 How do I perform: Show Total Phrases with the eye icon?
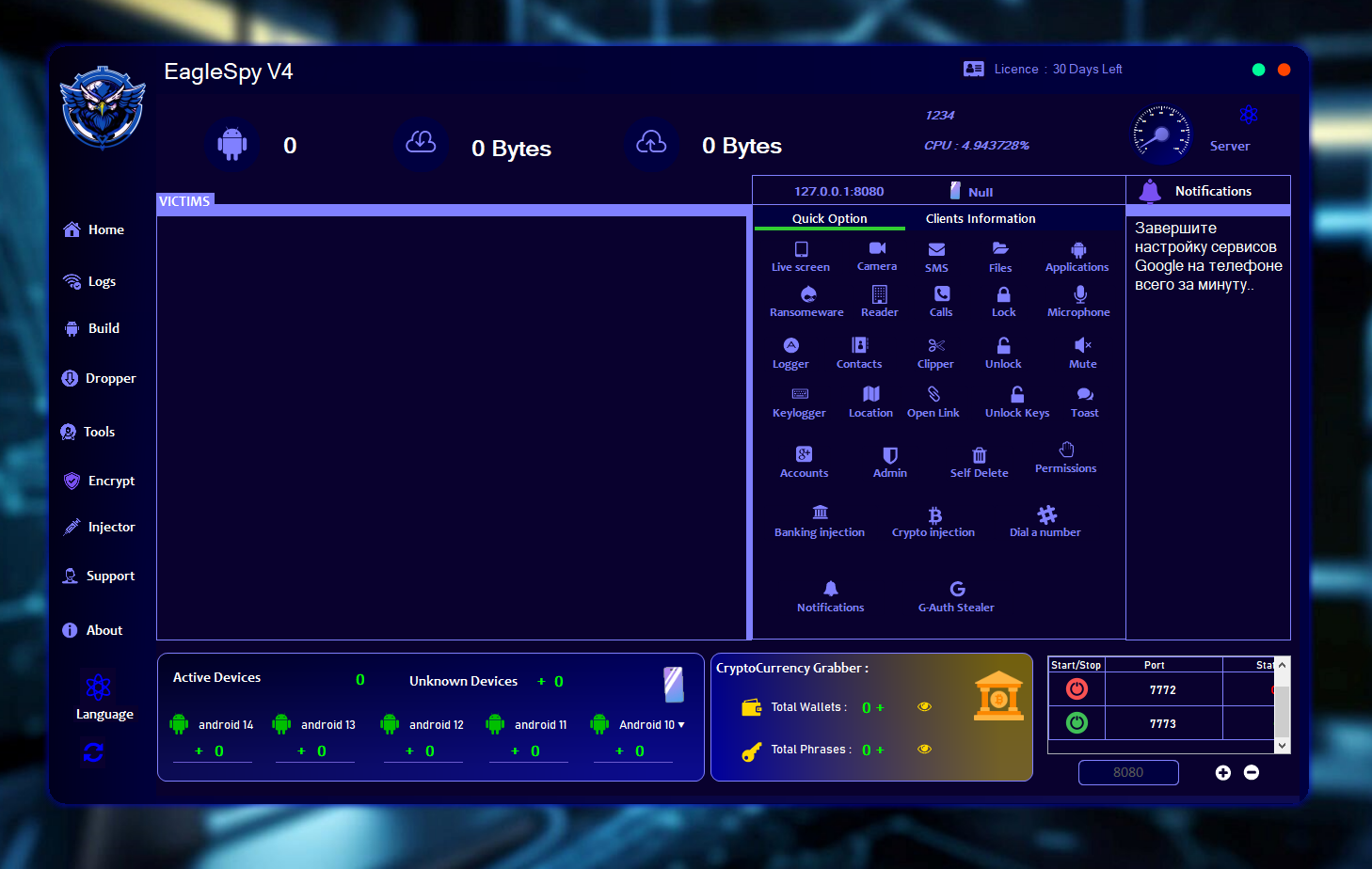tap(925, 750)
